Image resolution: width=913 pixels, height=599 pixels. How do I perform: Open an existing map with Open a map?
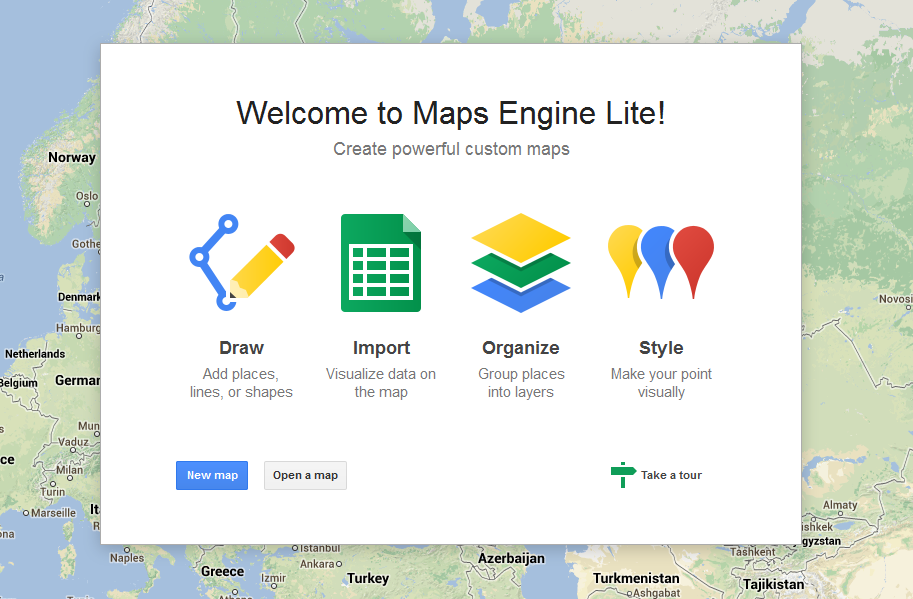(305, 476)
